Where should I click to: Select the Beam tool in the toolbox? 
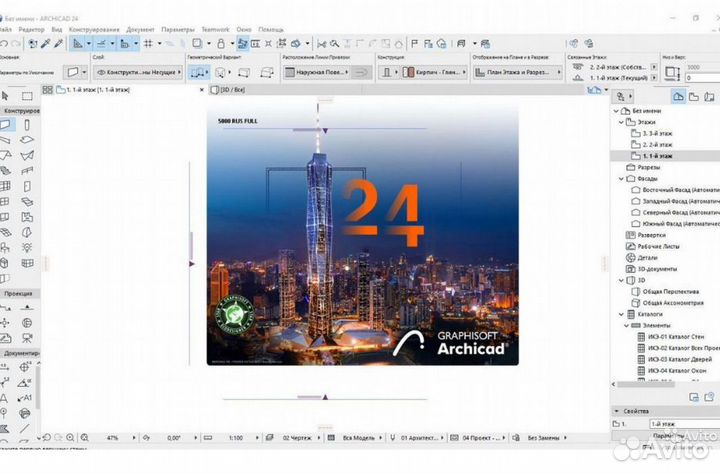(5, 140)
